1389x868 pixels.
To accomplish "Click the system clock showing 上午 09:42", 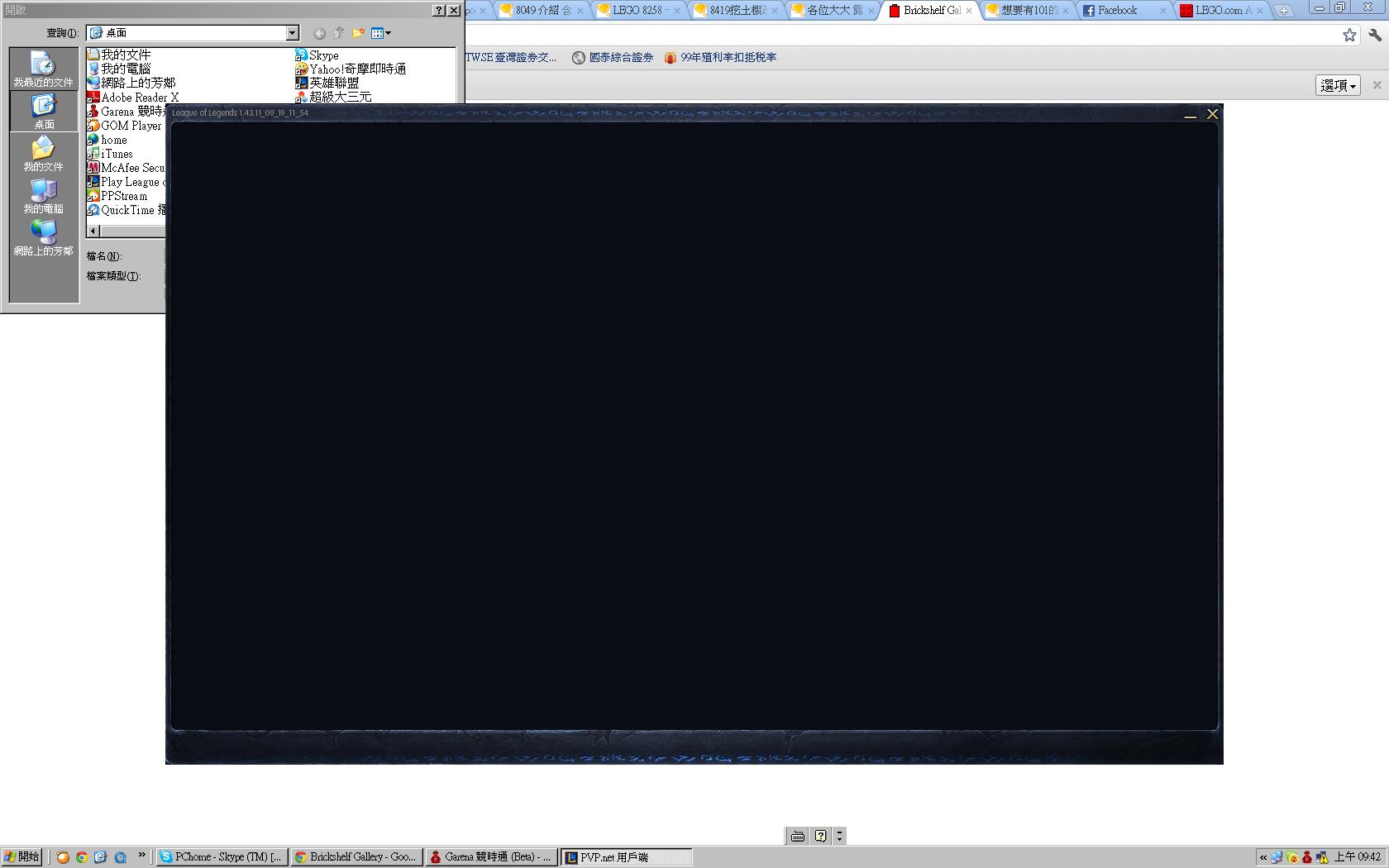I will [1358, 857].
